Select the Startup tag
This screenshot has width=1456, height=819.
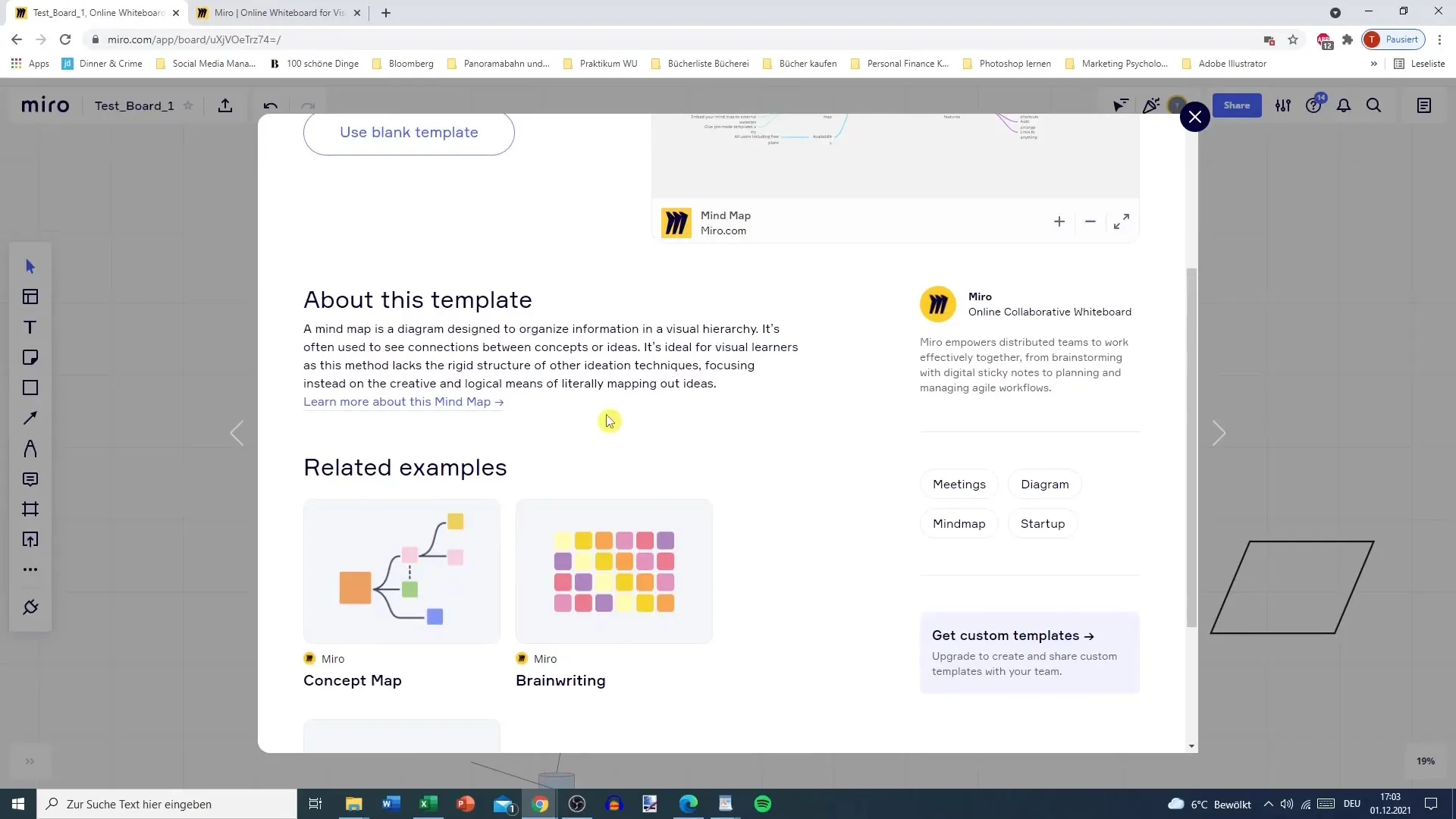(x=1043, y=524)
